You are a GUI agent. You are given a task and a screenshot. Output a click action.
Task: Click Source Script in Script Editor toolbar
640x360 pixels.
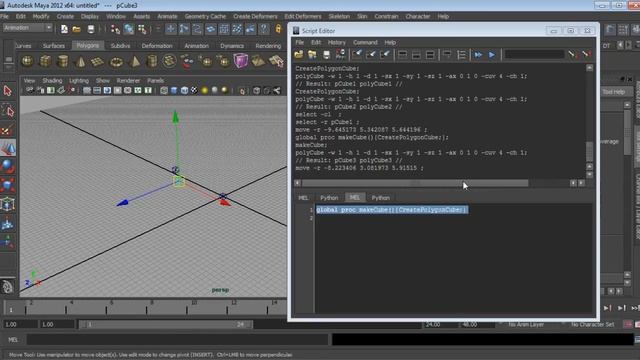click(x=313, y=55)
